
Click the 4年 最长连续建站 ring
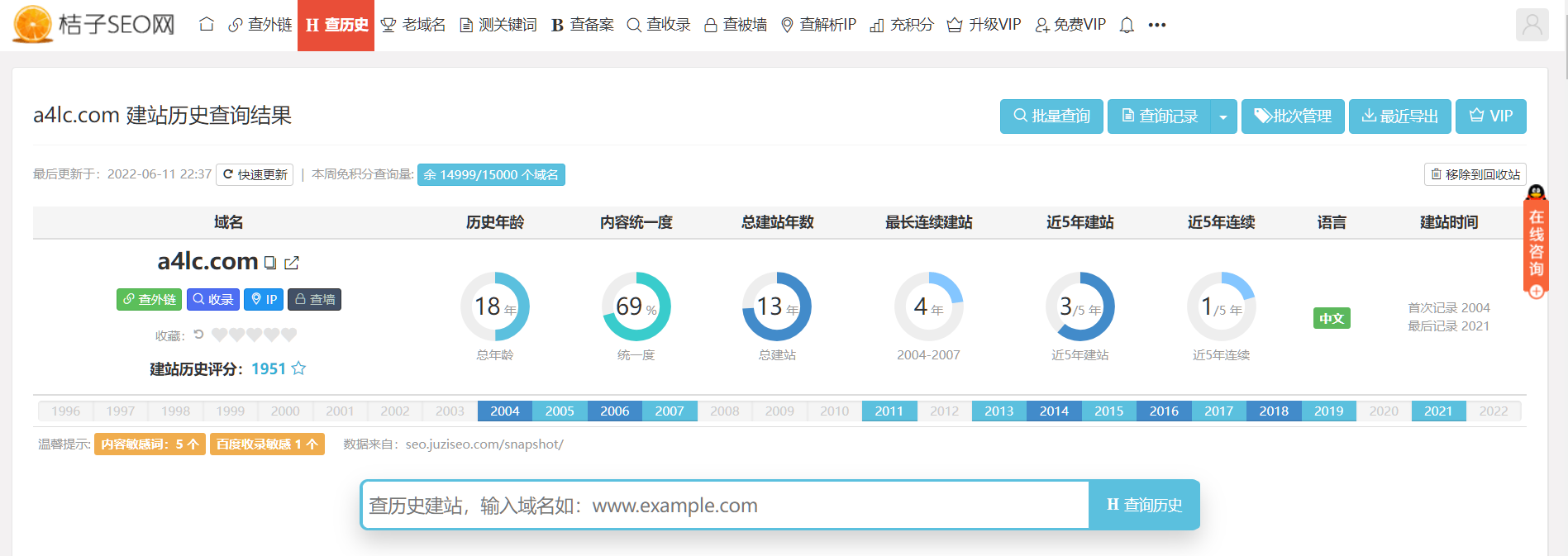(x=929, y=307)
